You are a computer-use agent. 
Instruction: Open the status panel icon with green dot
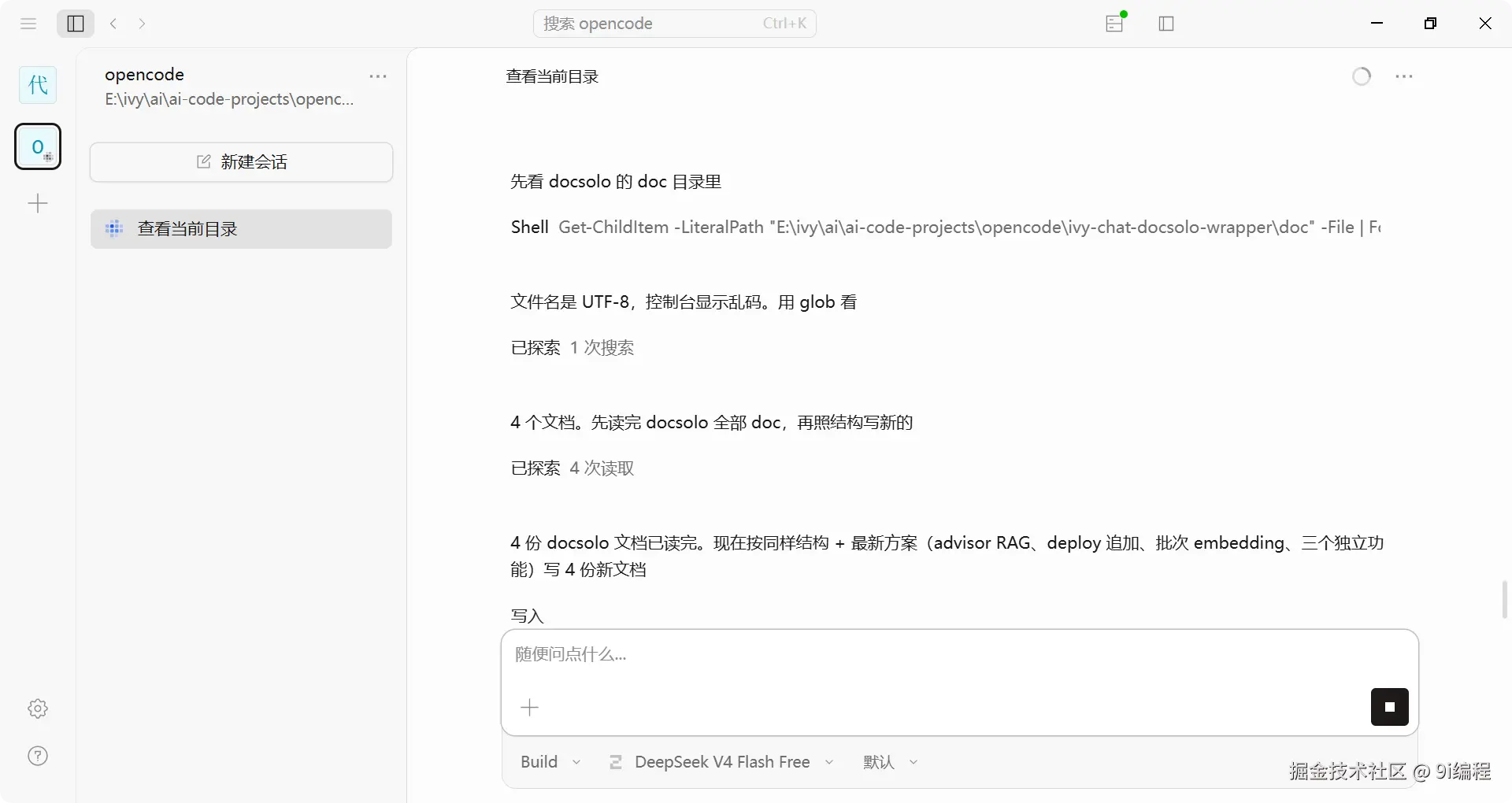pos(1115,23)
